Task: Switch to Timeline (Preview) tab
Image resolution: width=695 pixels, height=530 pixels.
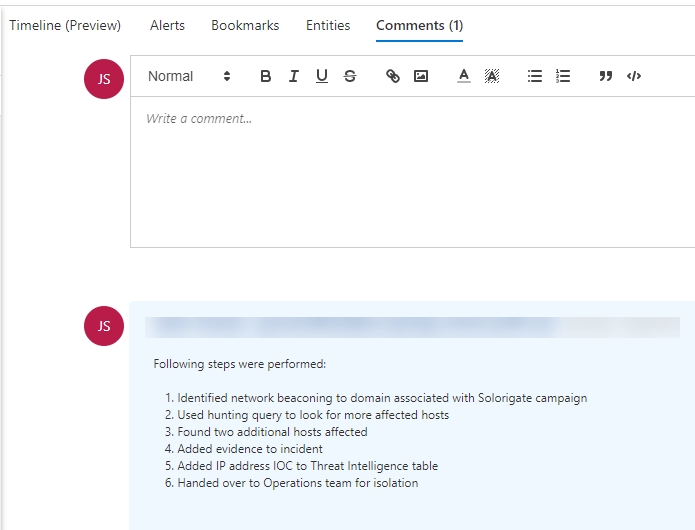Action: point(65,25)
